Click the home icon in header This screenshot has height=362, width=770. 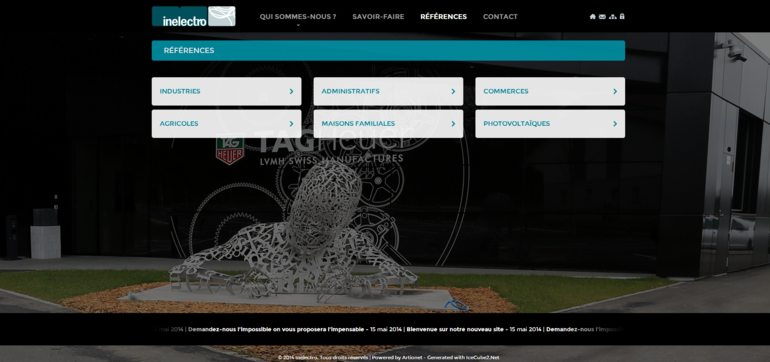pyautogui.click(x=592, y=17)
